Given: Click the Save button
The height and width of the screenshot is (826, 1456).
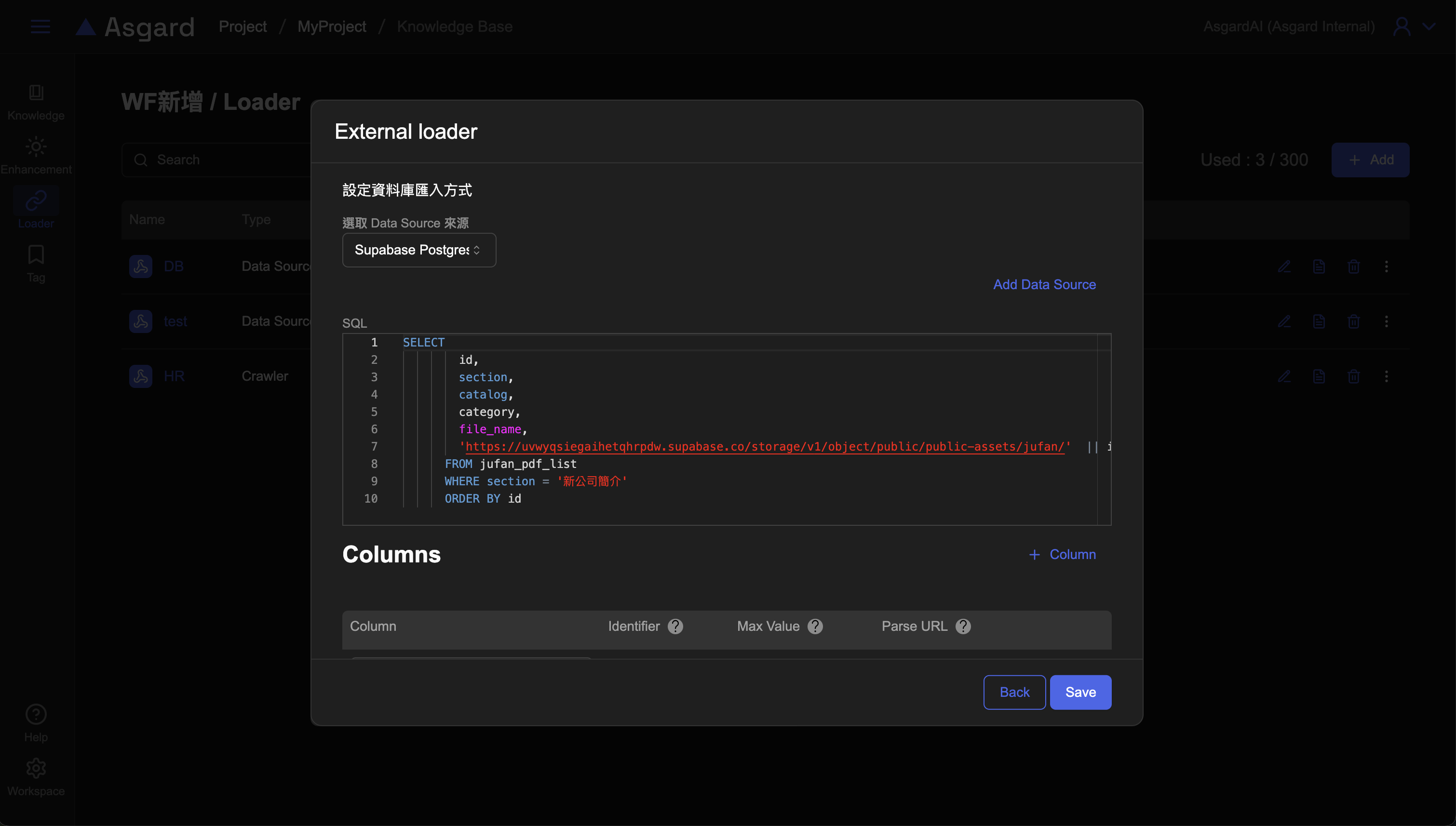Looking at the screenshot, I should [1080, 692].
